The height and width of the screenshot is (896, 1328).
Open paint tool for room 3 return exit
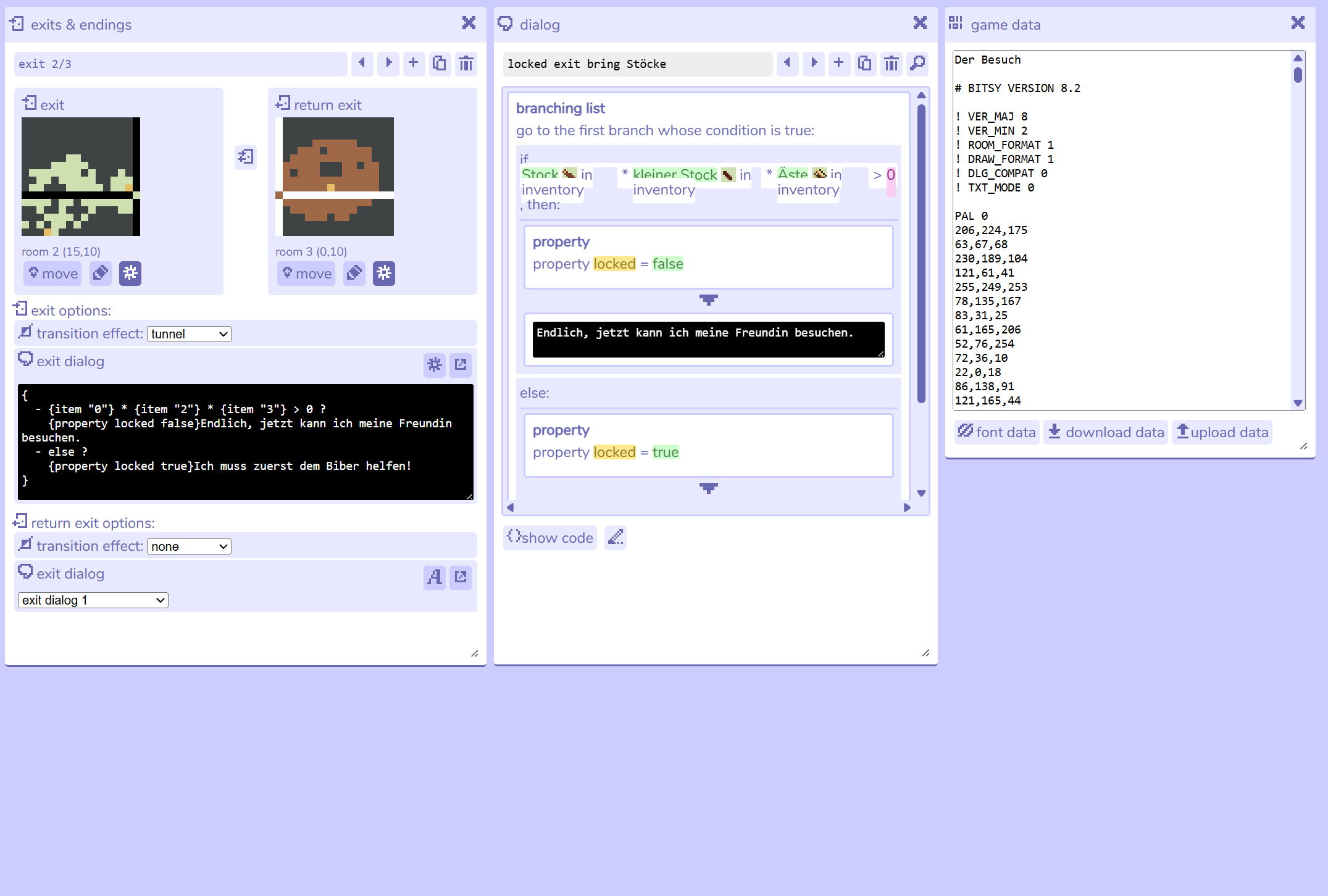click(x=354, y=273)
